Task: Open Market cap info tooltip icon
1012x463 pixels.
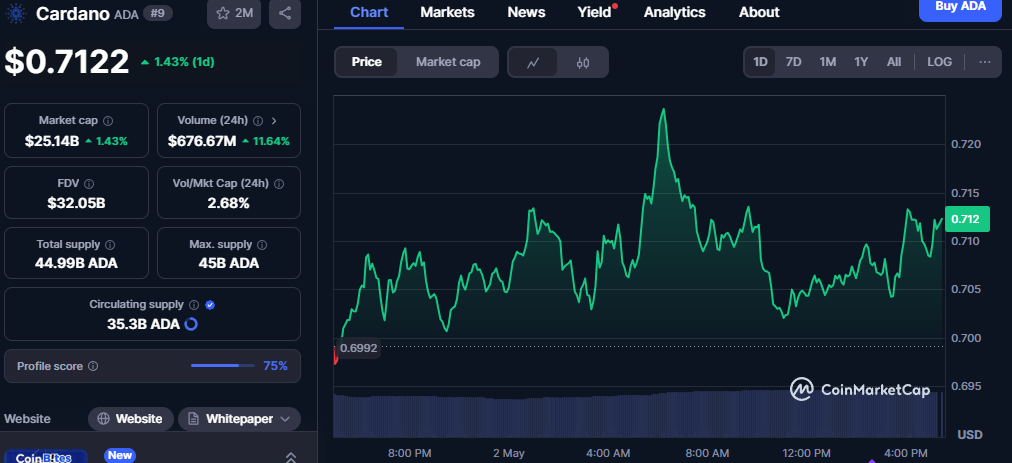Action: point(108,121)
